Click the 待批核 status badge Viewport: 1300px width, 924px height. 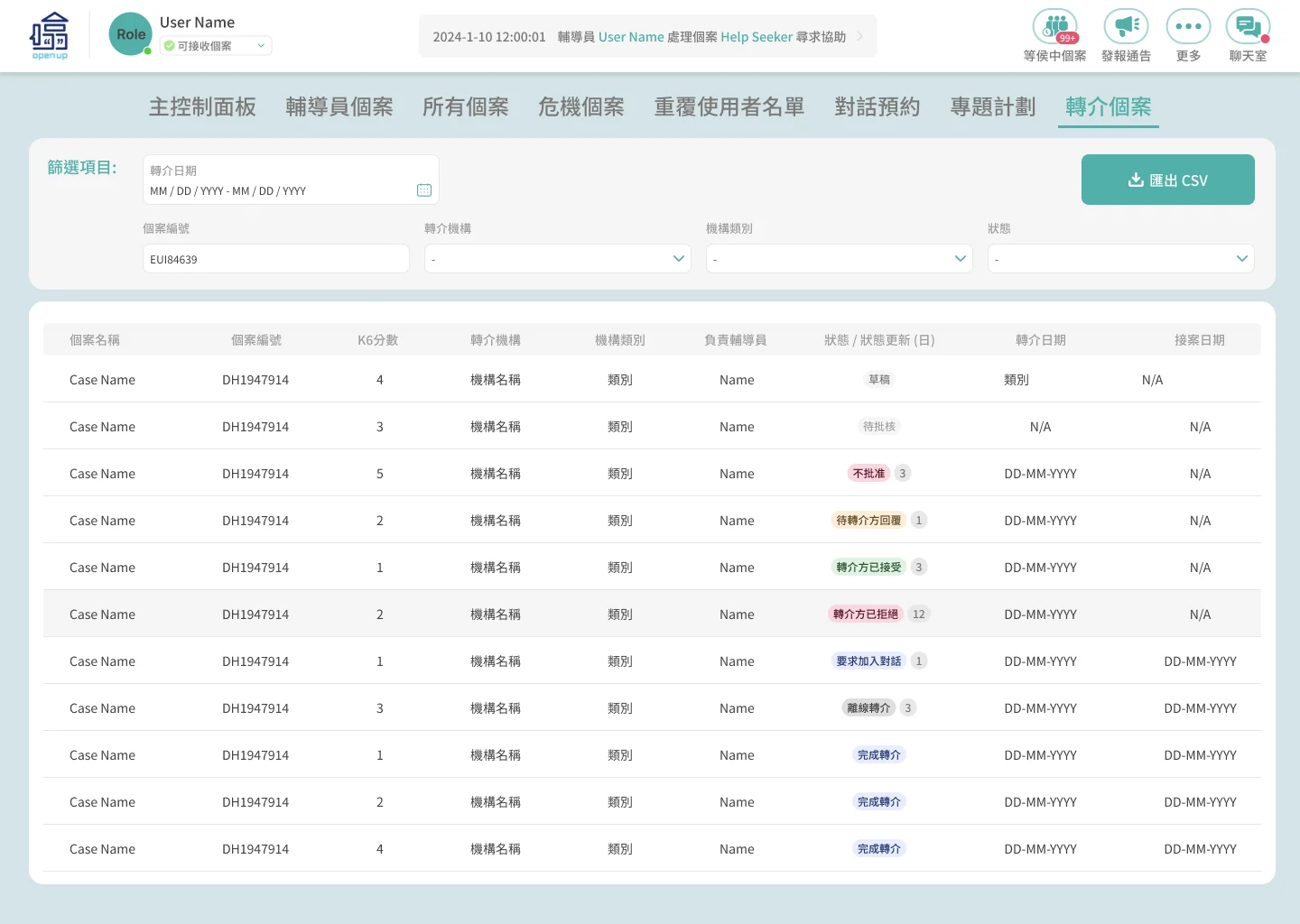point(879,427)
